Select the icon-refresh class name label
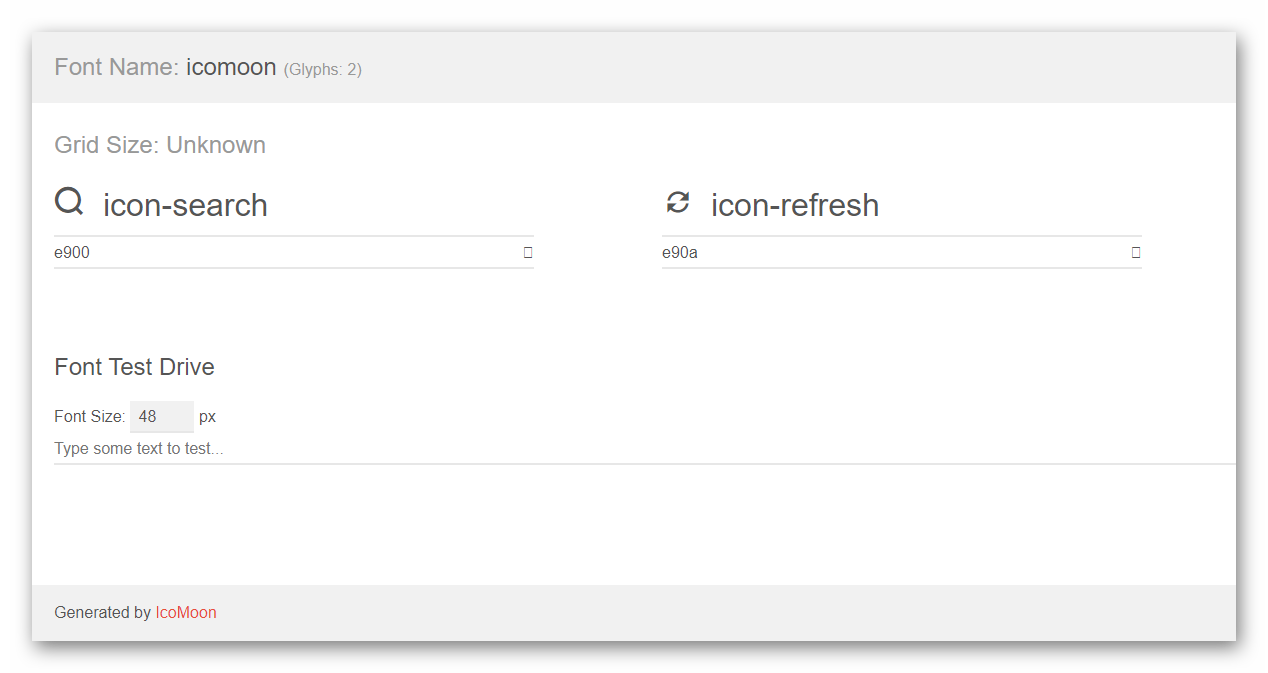Image resolution: width=1268 pixels, height=673 pixels. click(x=795, y=205)
